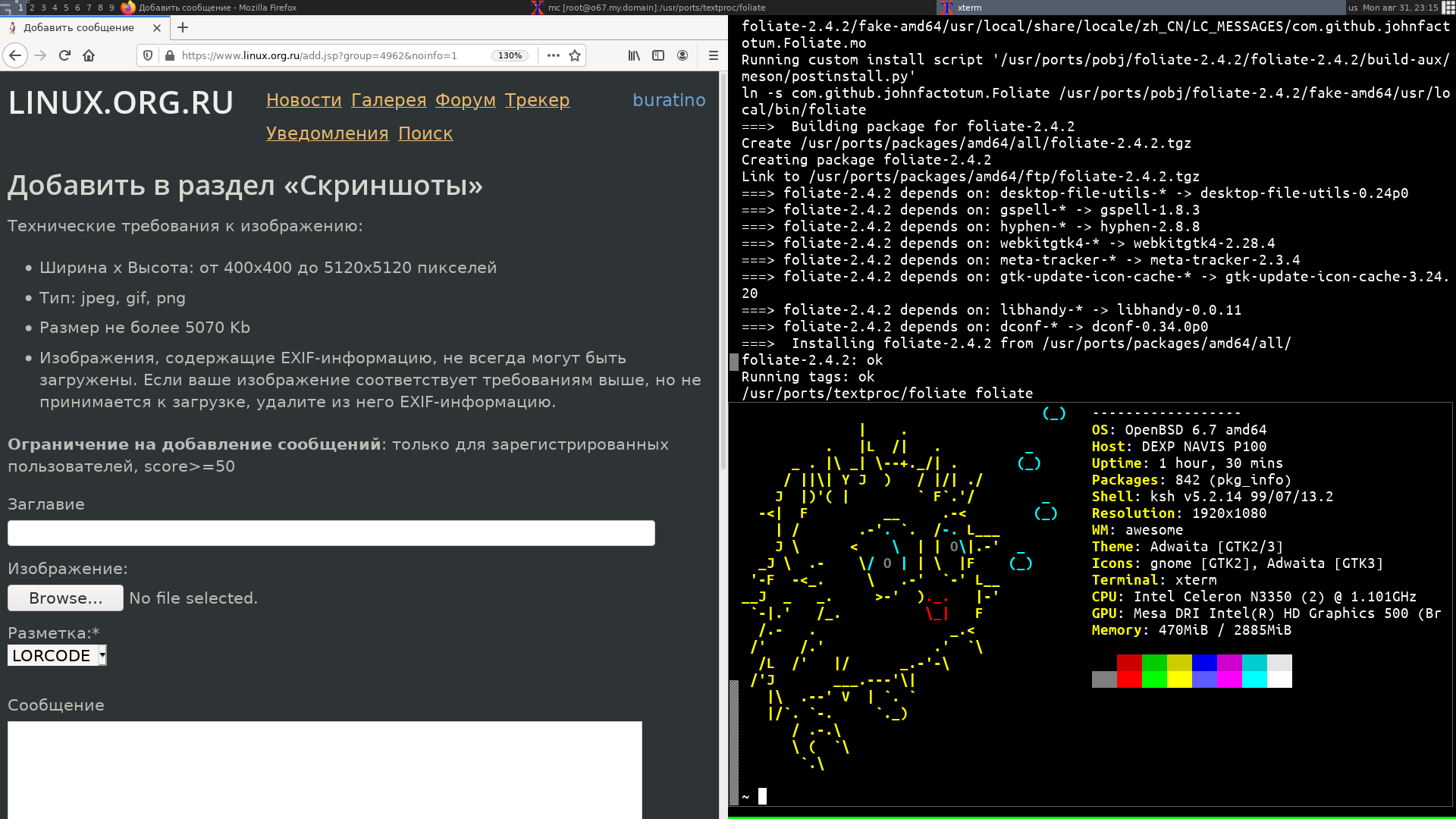Switch to workspace tag 9
The image size is (1456, 819).
pyautogui.click(x=111, y=8)
